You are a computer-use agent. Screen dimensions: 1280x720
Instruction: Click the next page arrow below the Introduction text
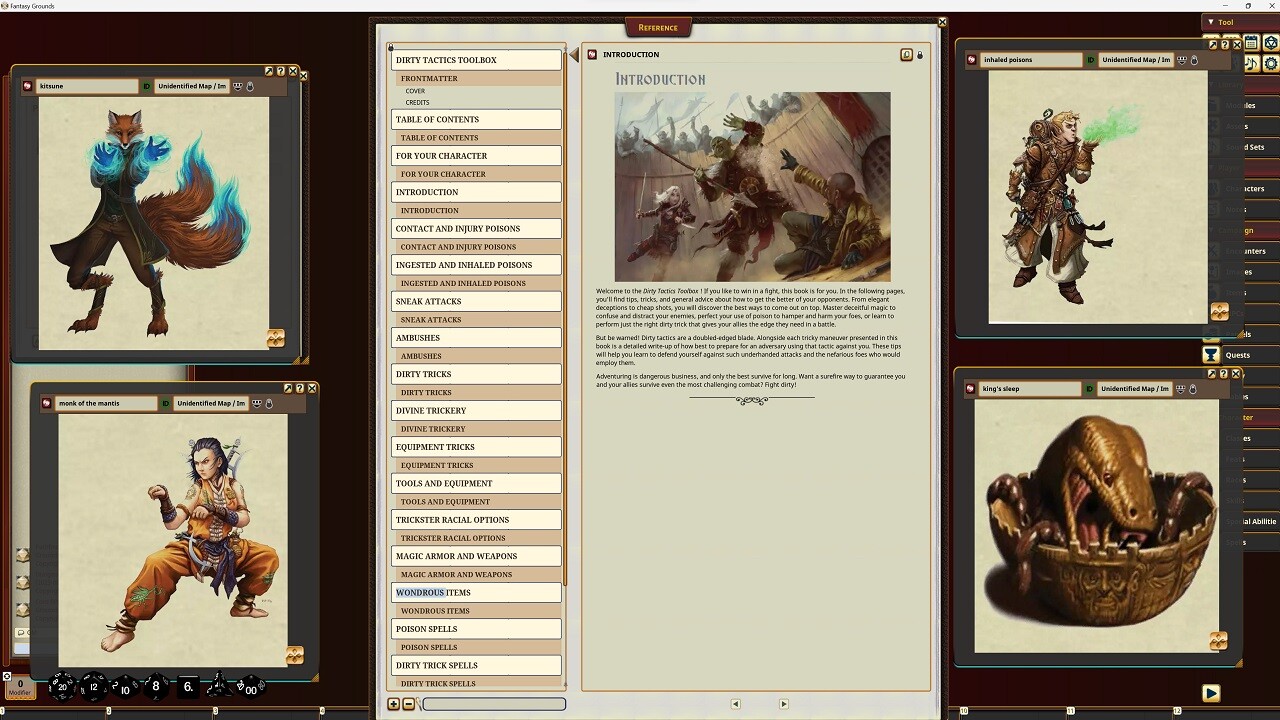(784, 704)
